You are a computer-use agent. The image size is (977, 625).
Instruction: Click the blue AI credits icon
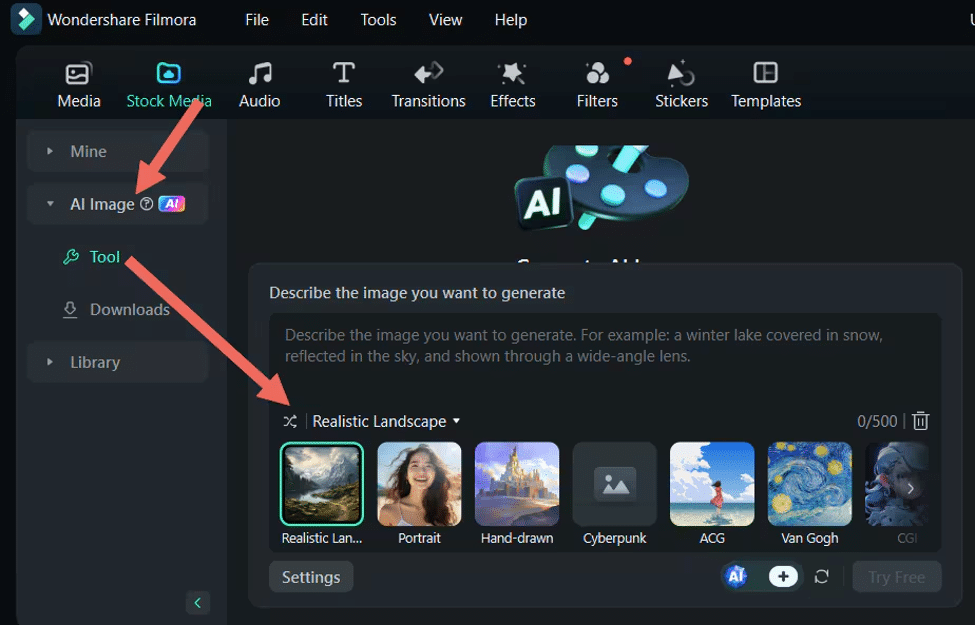click(736, 576)
